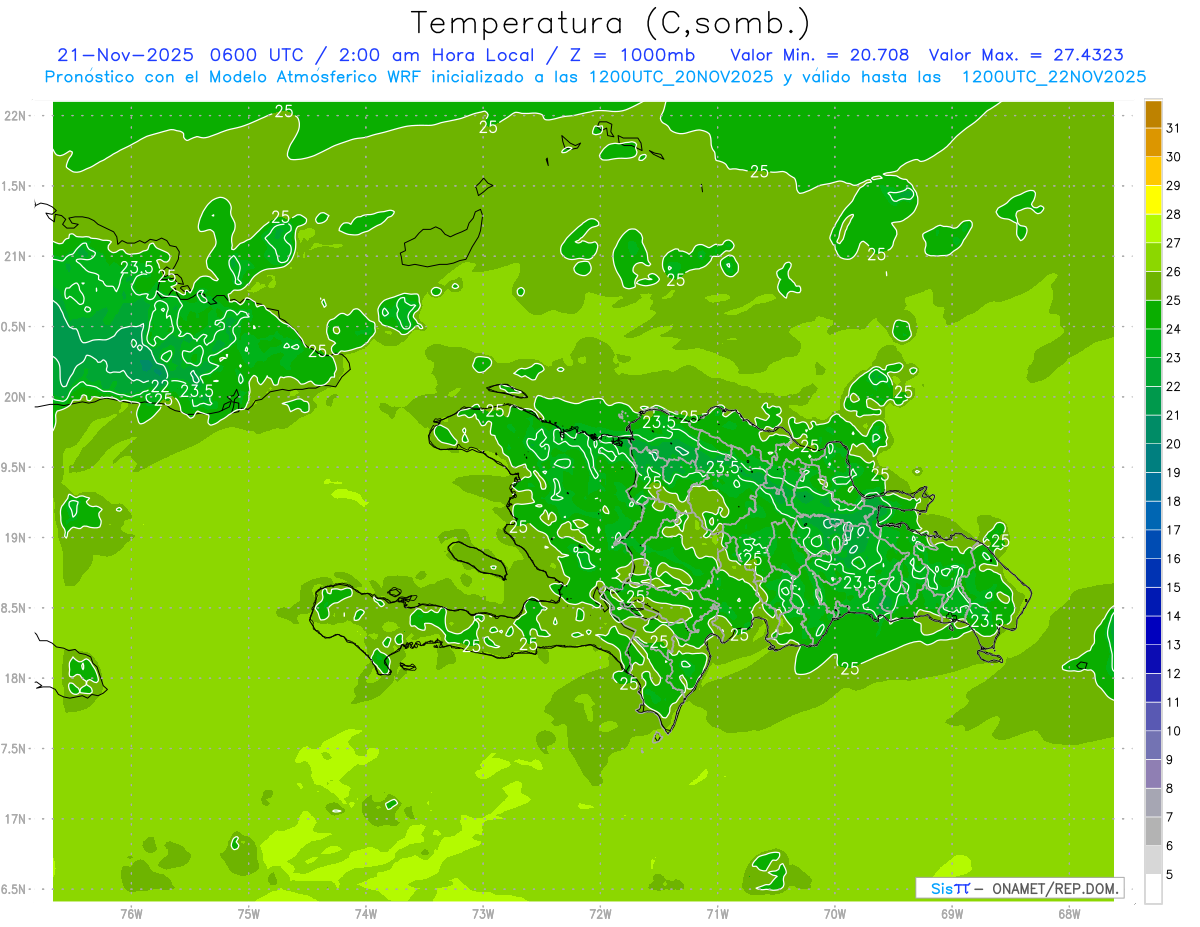
Task: Click the legend value '27'
Action: 1174,243
